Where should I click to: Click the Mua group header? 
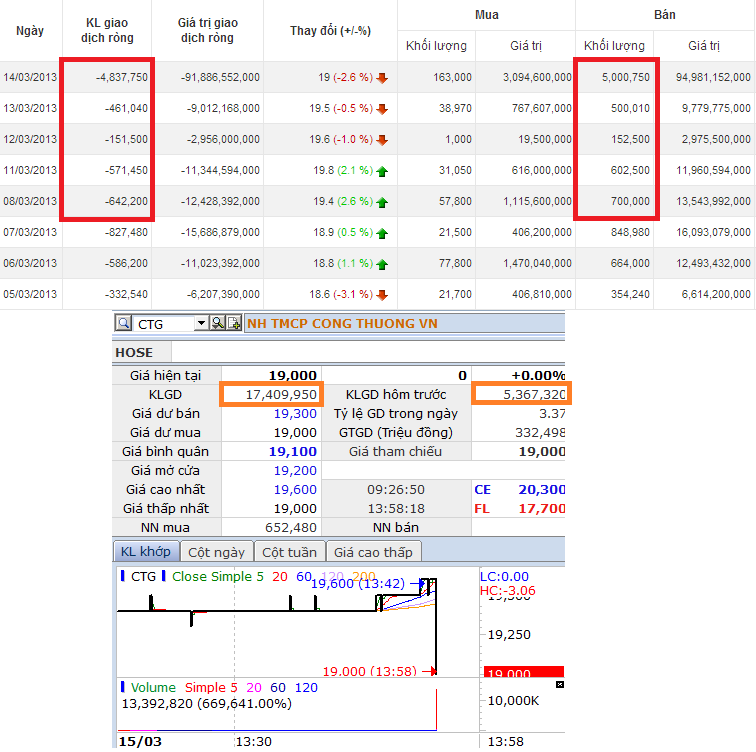pos(486,15)
